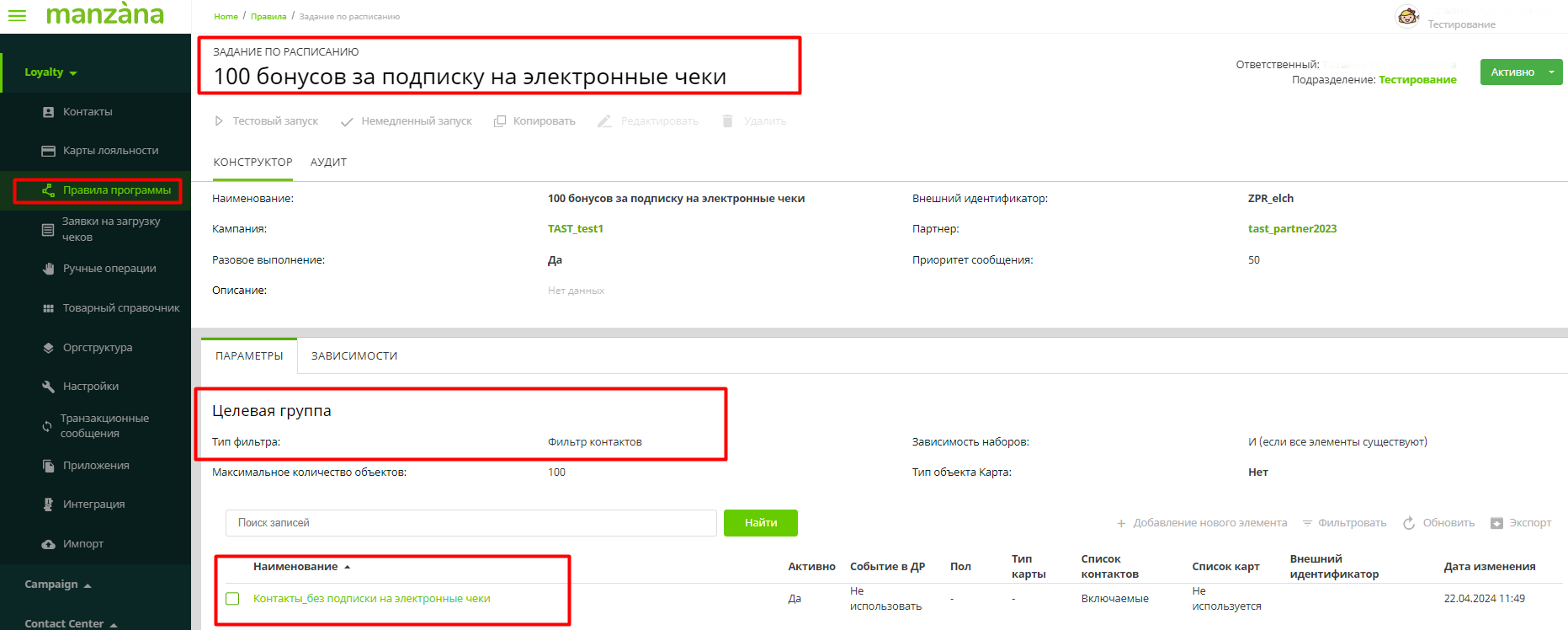Open the ЗАВИСИМОСТИ tab
Image resolution: width=1568 pixels, height=630 pixels.
pos(354,356)
